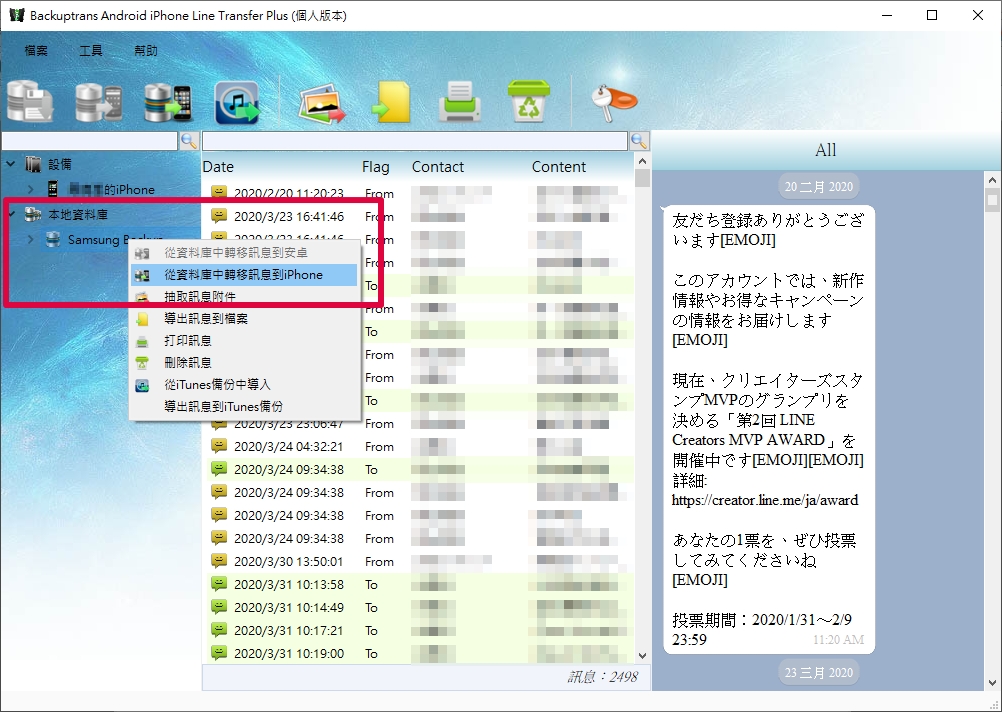Viewport: 1002px width, 712px height.
Task: Focus the search box above the message list
Action: 415,141
